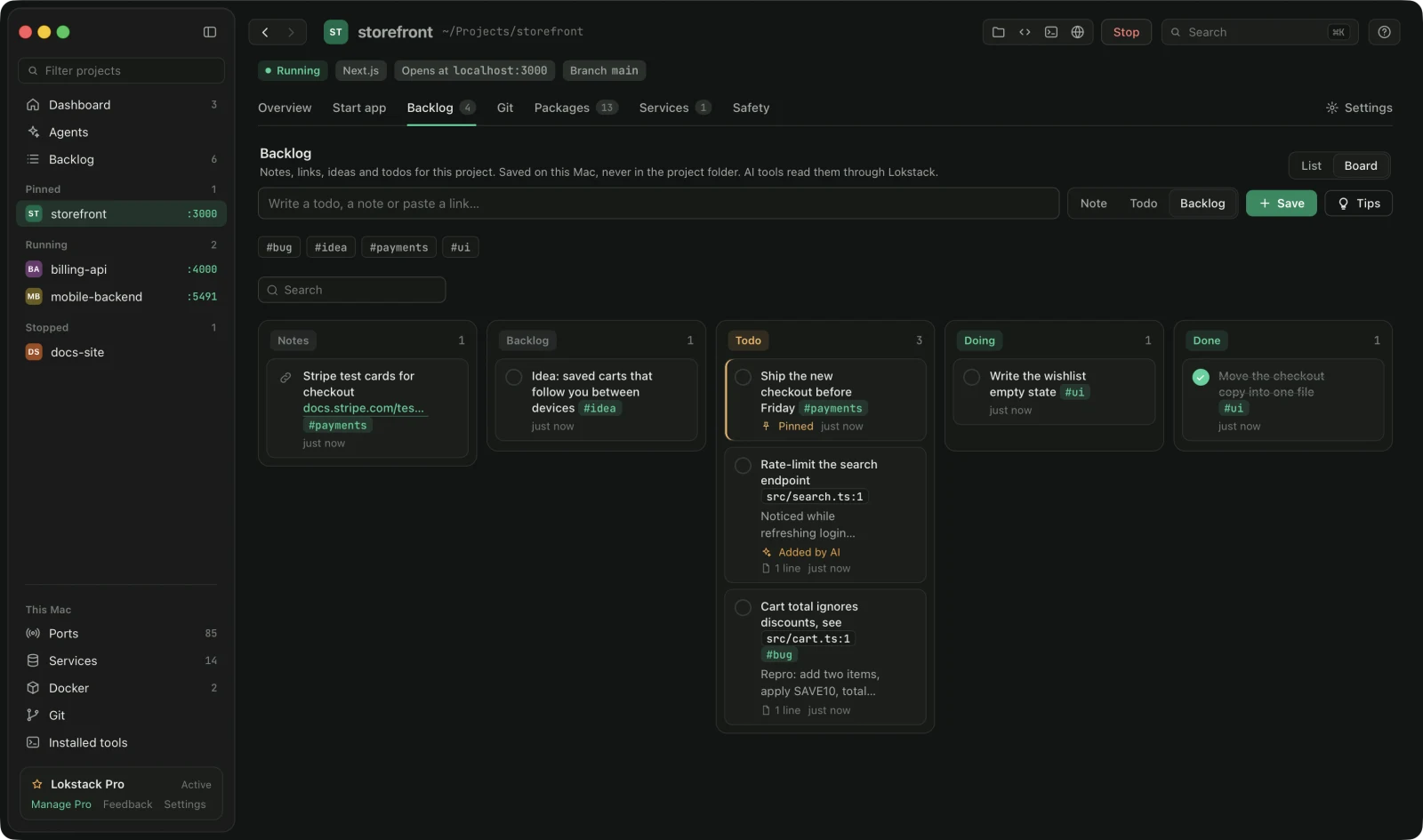
Task: Click the backlog Search field
Action: click(x=351, y=290)
